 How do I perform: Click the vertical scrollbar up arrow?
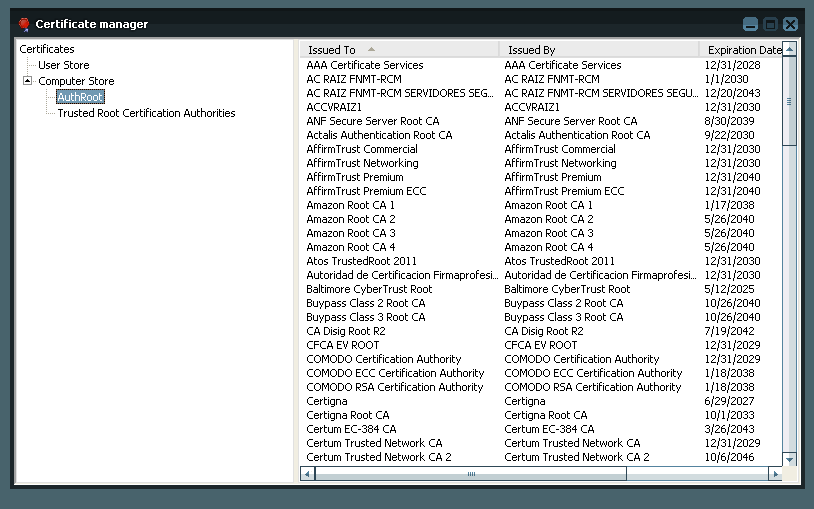pyautogui.click(x=789, y=49)
